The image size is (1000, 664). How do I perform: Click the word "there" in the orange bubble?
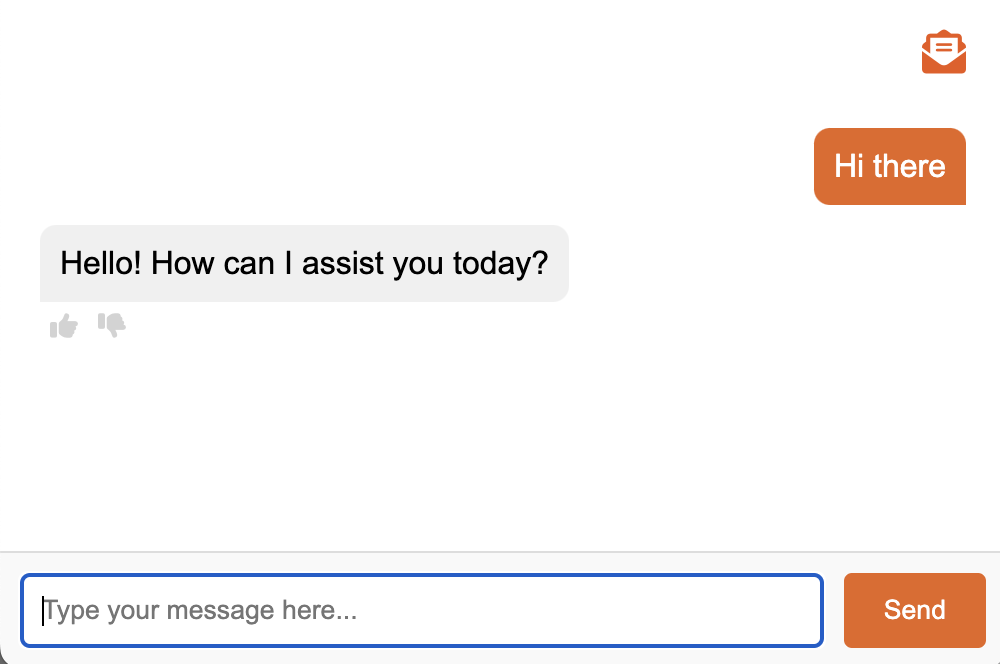point(909,166)
